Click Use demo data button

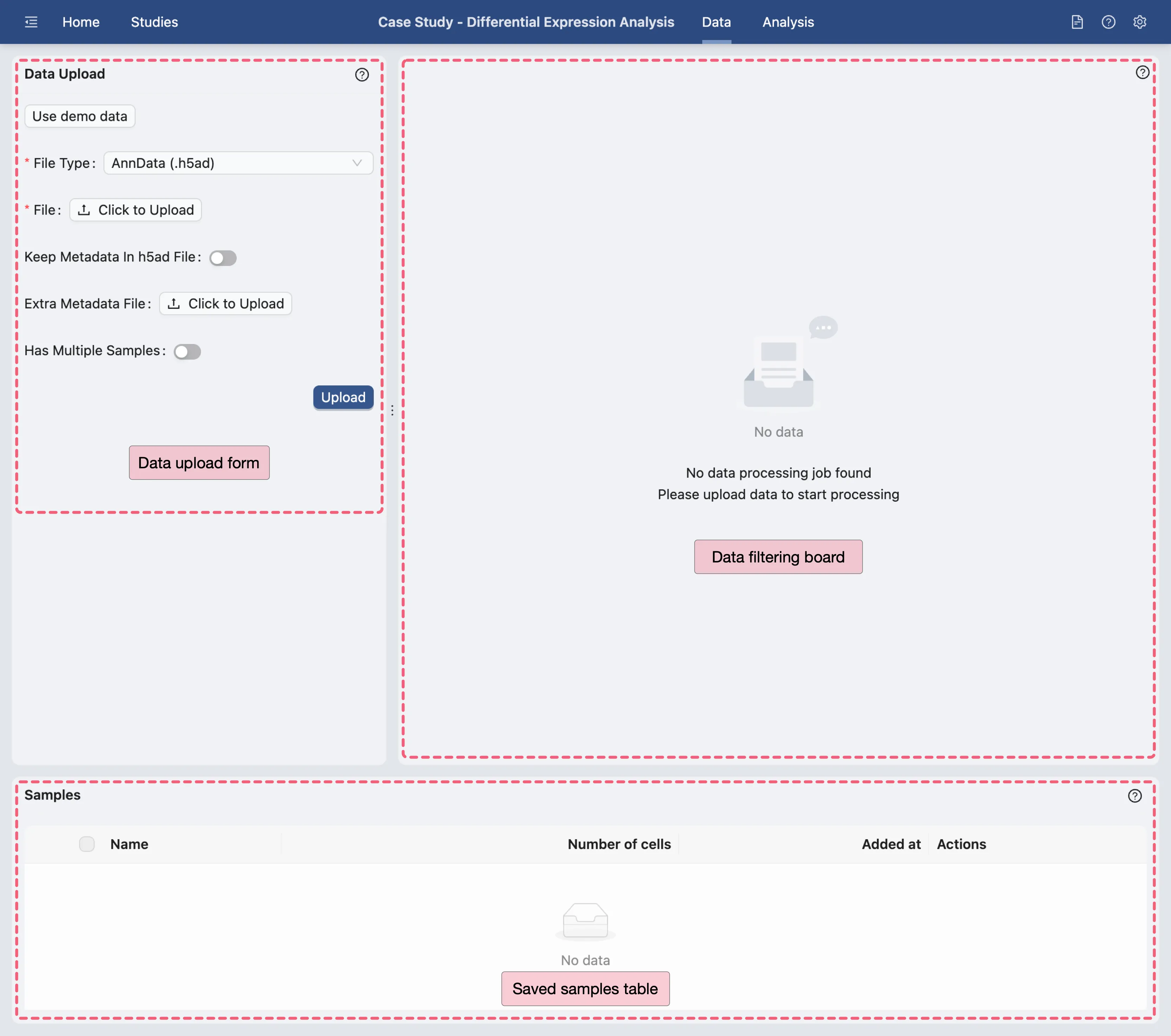(80, 116)
